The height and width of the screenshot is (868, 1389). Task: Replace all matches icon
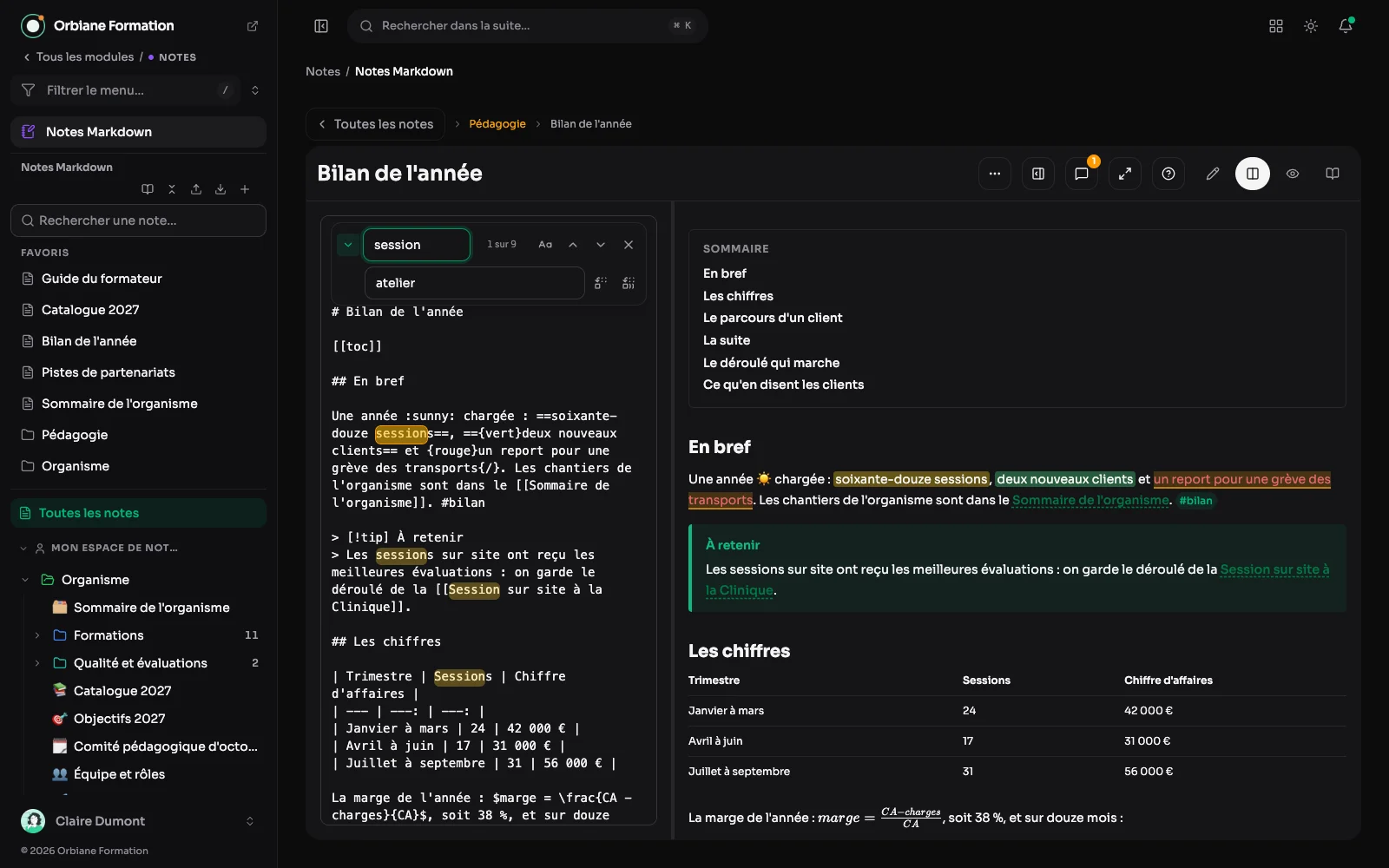tap(629, 283)
